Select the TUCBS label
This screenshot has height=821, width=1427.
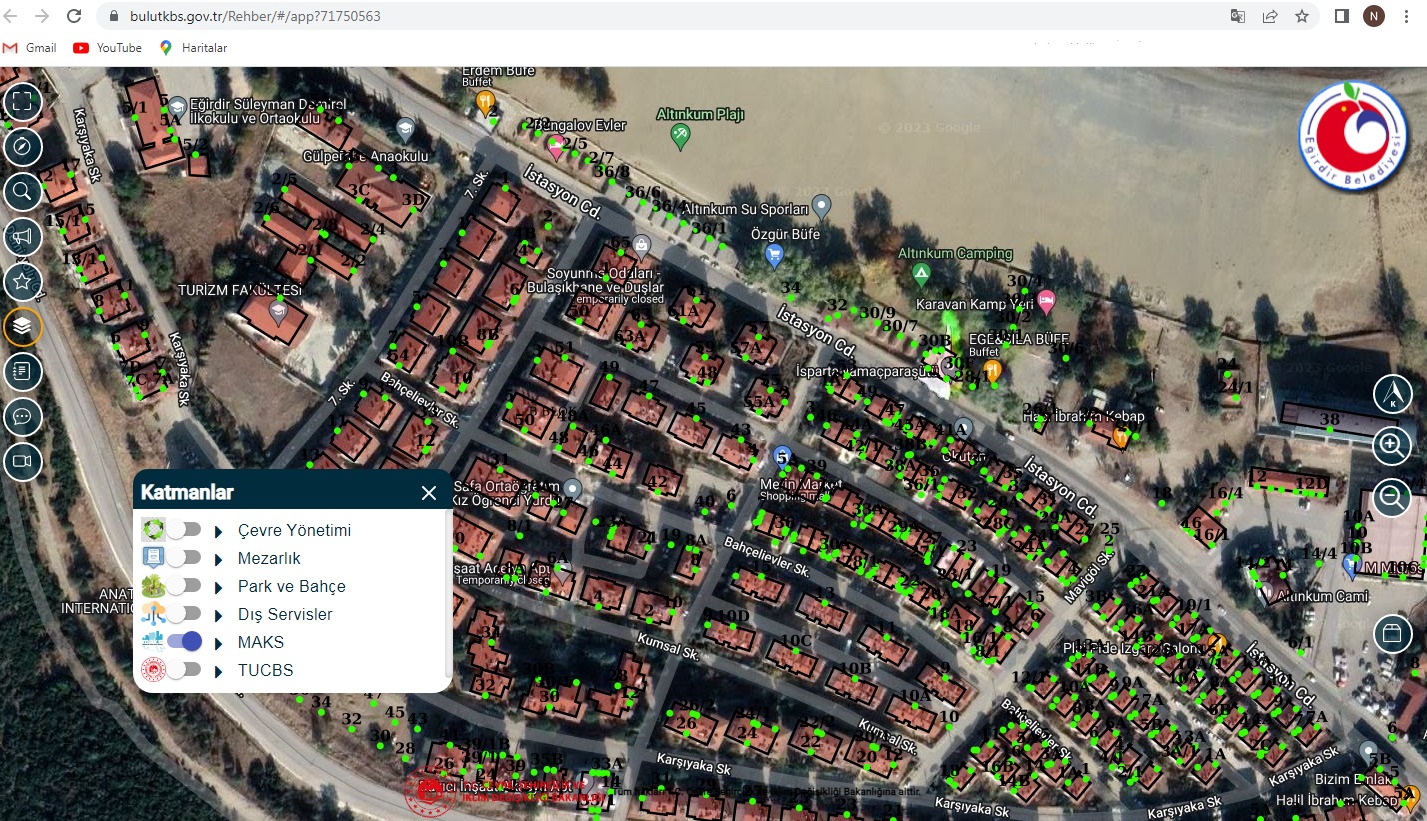tap(266, 671)
